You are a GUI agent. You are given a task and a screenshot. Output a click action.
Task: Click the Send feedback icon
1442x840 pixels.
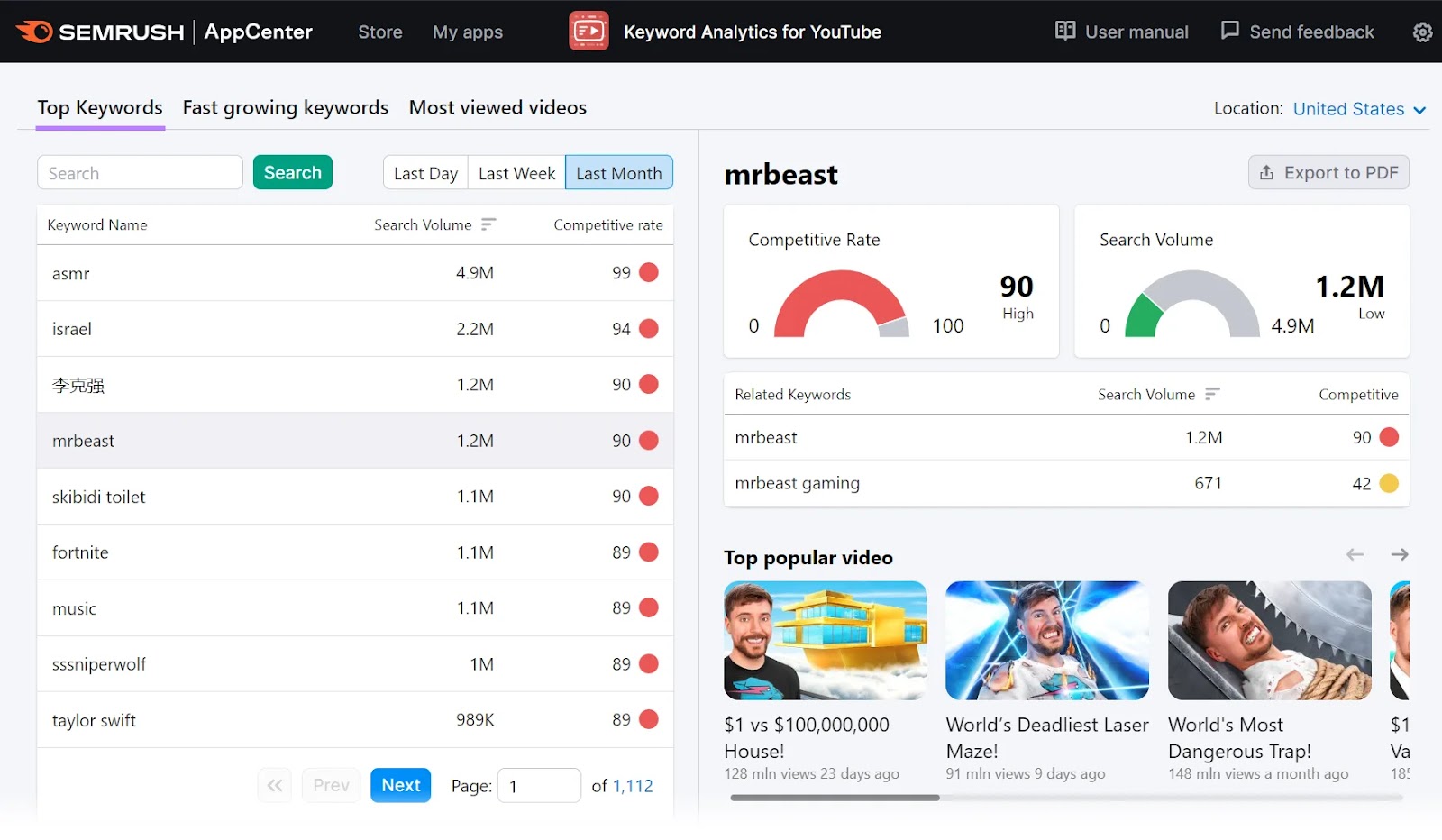[x=1229, y=30]
